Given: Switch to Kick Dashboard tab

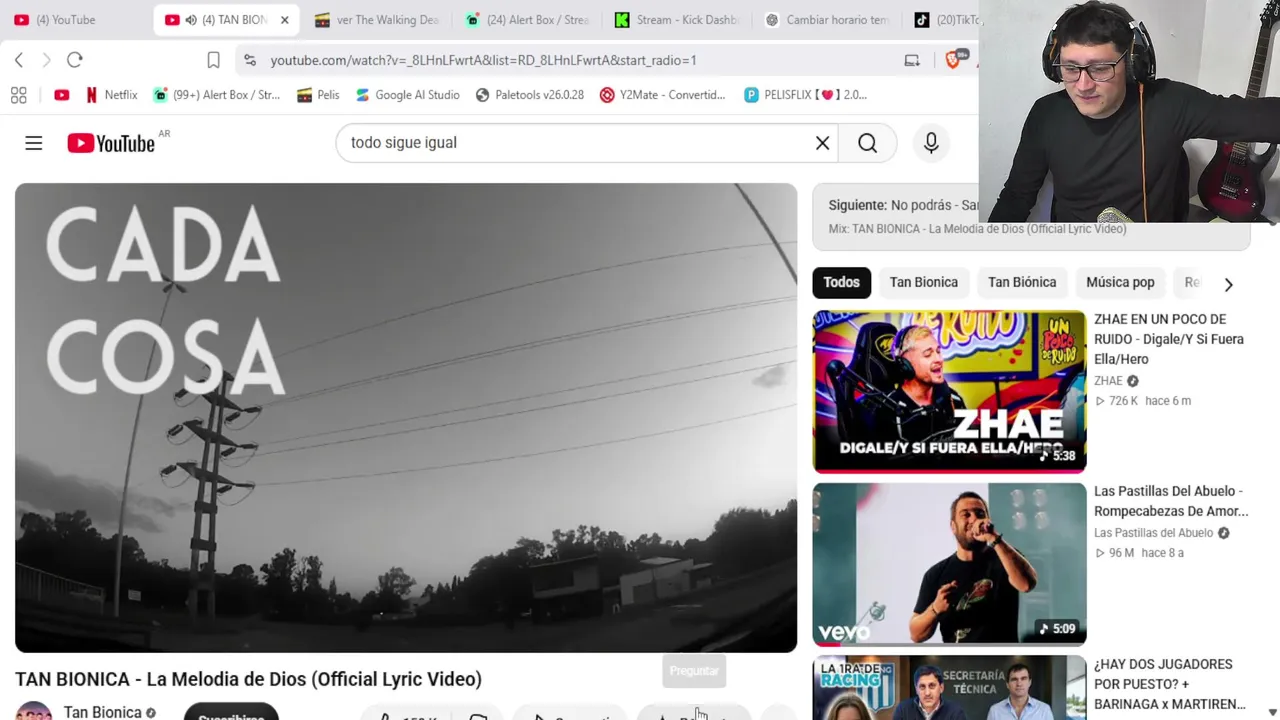Looking at the screenshot, I should coord(676,20).
